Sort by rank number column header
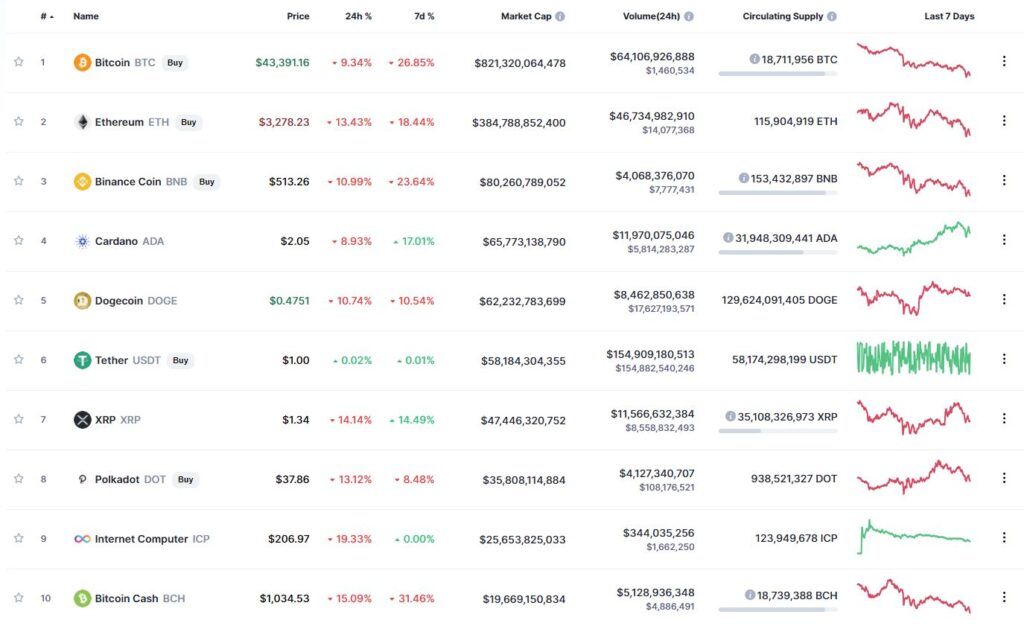Viewport: 1024px width, 626px height. [x=46, y=16]
